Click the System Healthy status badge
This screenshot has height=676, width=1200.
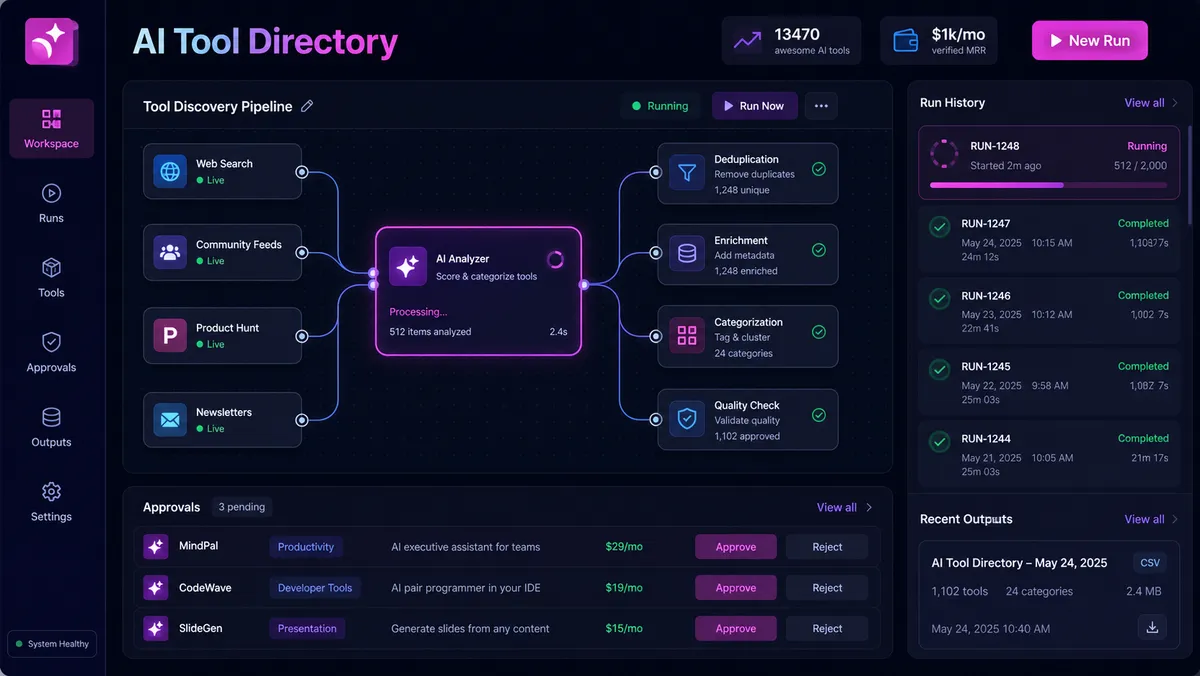pos(52,644)
